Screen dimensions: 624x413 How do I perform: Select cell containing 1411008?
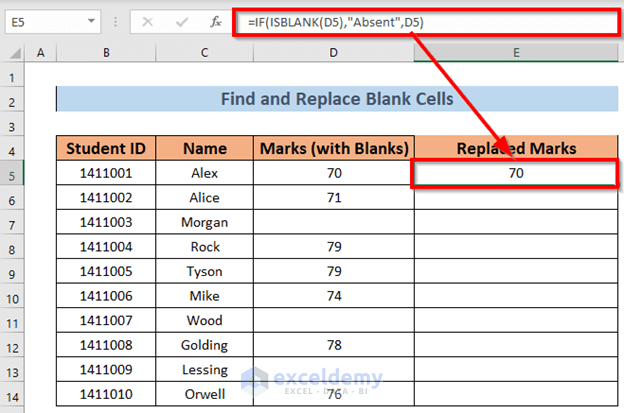point(106,345)
